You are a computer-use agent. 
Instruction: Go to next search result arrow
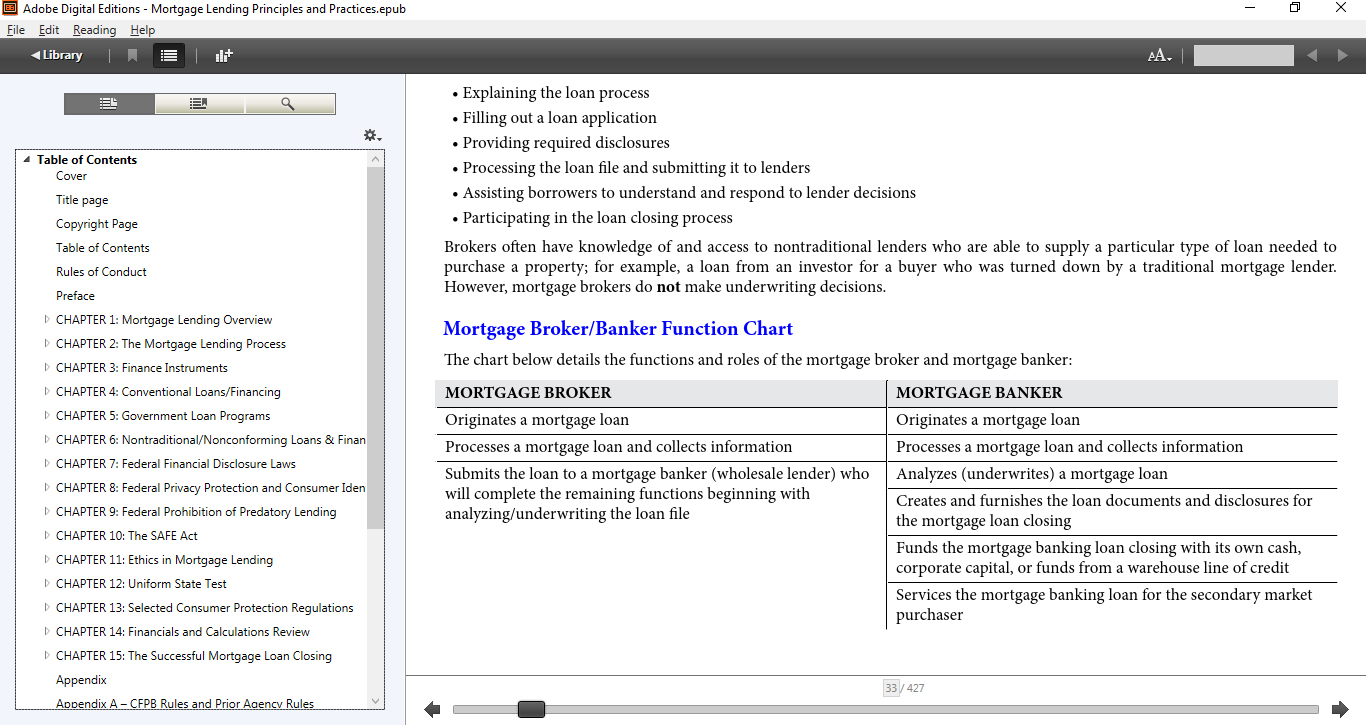[x=1343, y=55]
